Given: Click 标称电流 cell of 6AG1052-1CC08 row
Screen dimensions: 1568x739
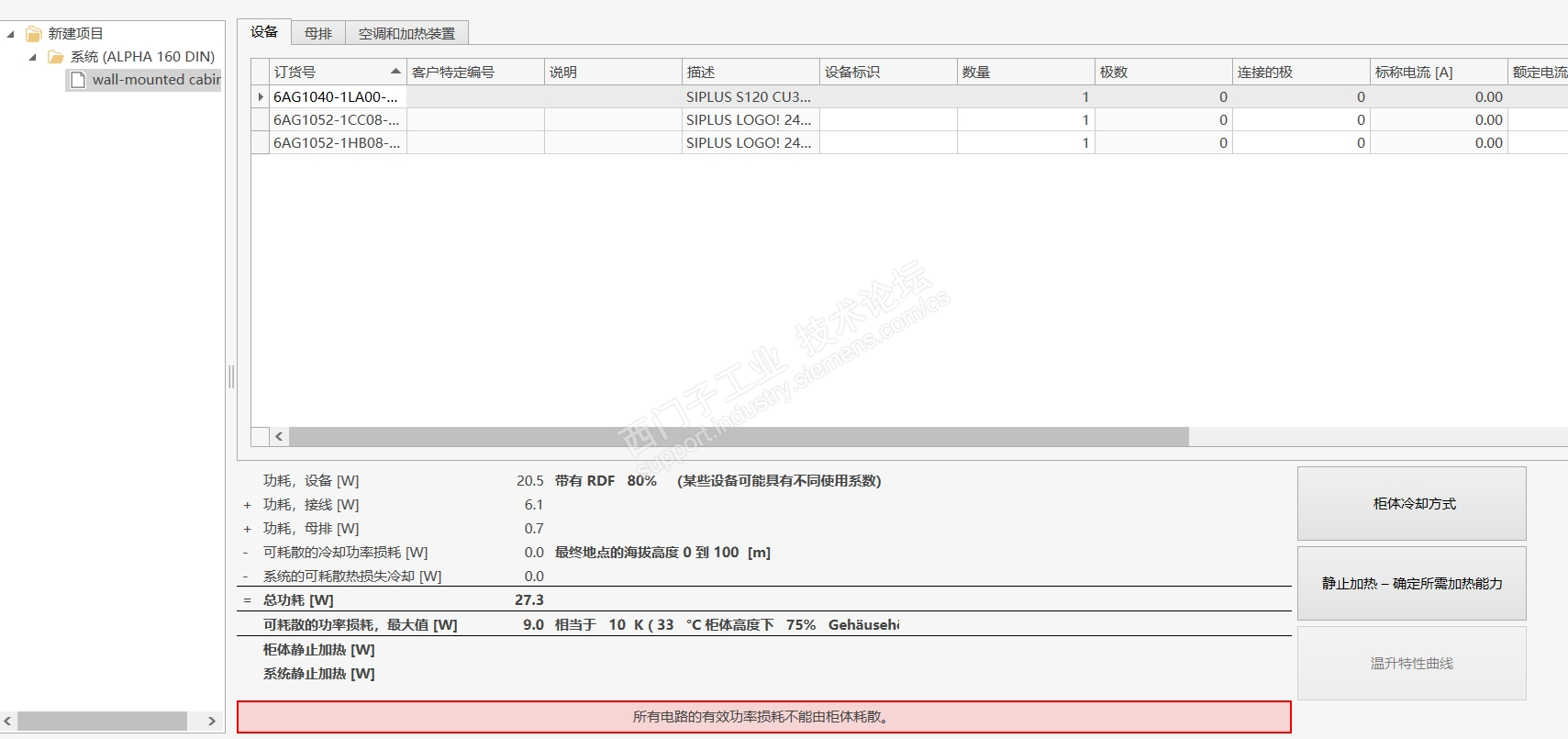Looking at the screenshot, I should coord(1439,119).
